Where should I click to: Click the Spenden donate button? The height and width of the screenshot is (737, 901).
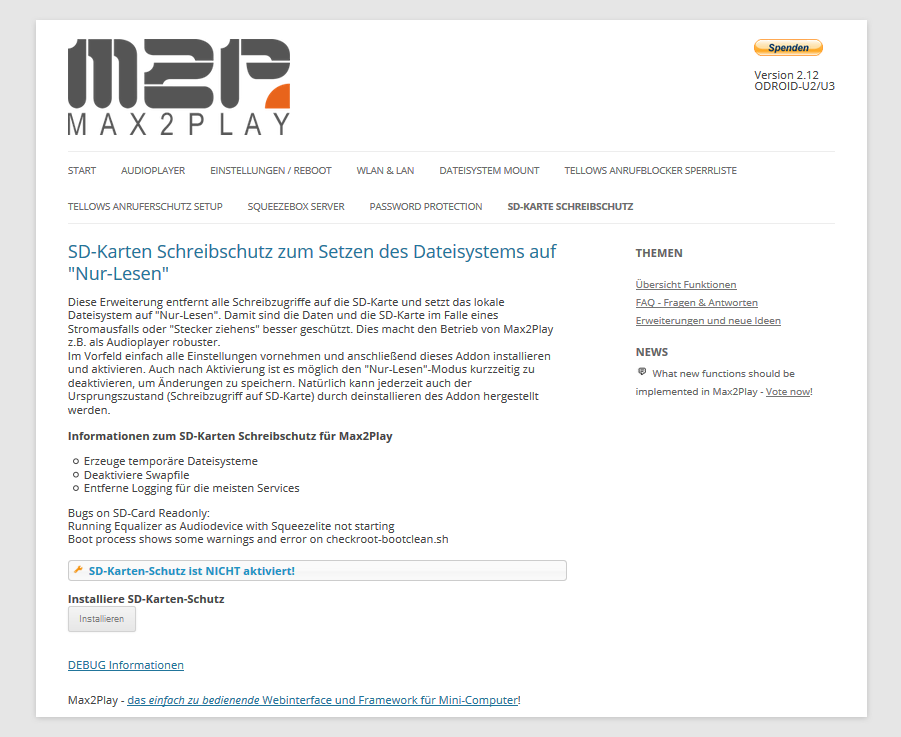tap(788, 48)
